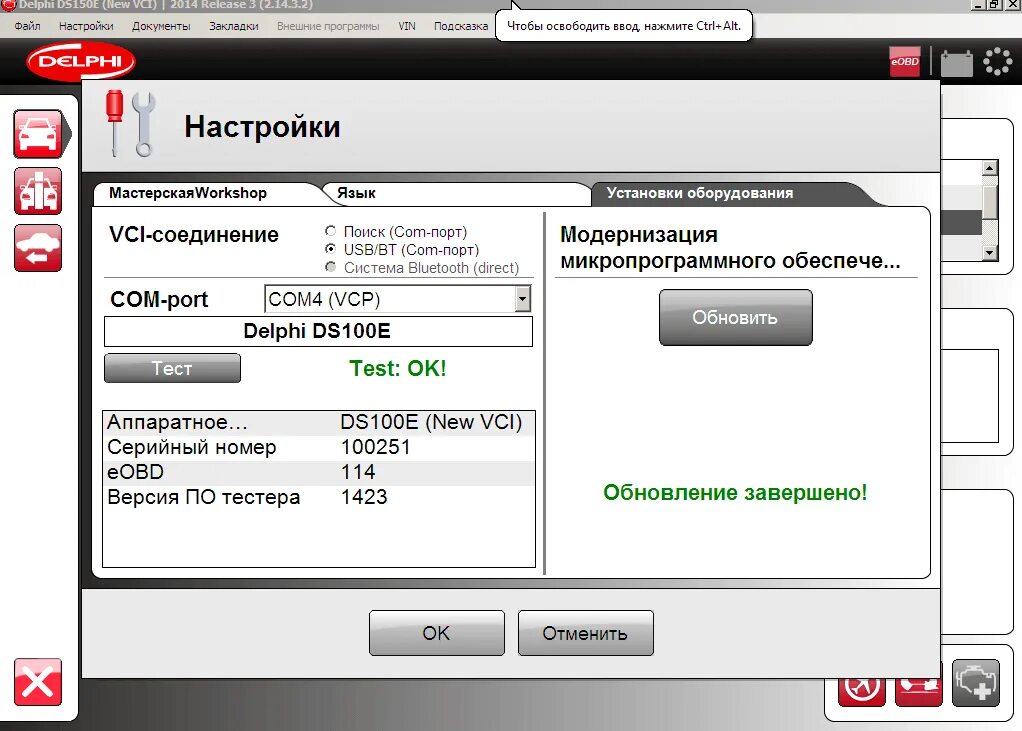
Task: Click the Test: OK! status text
Action: (x=398, y=368)
